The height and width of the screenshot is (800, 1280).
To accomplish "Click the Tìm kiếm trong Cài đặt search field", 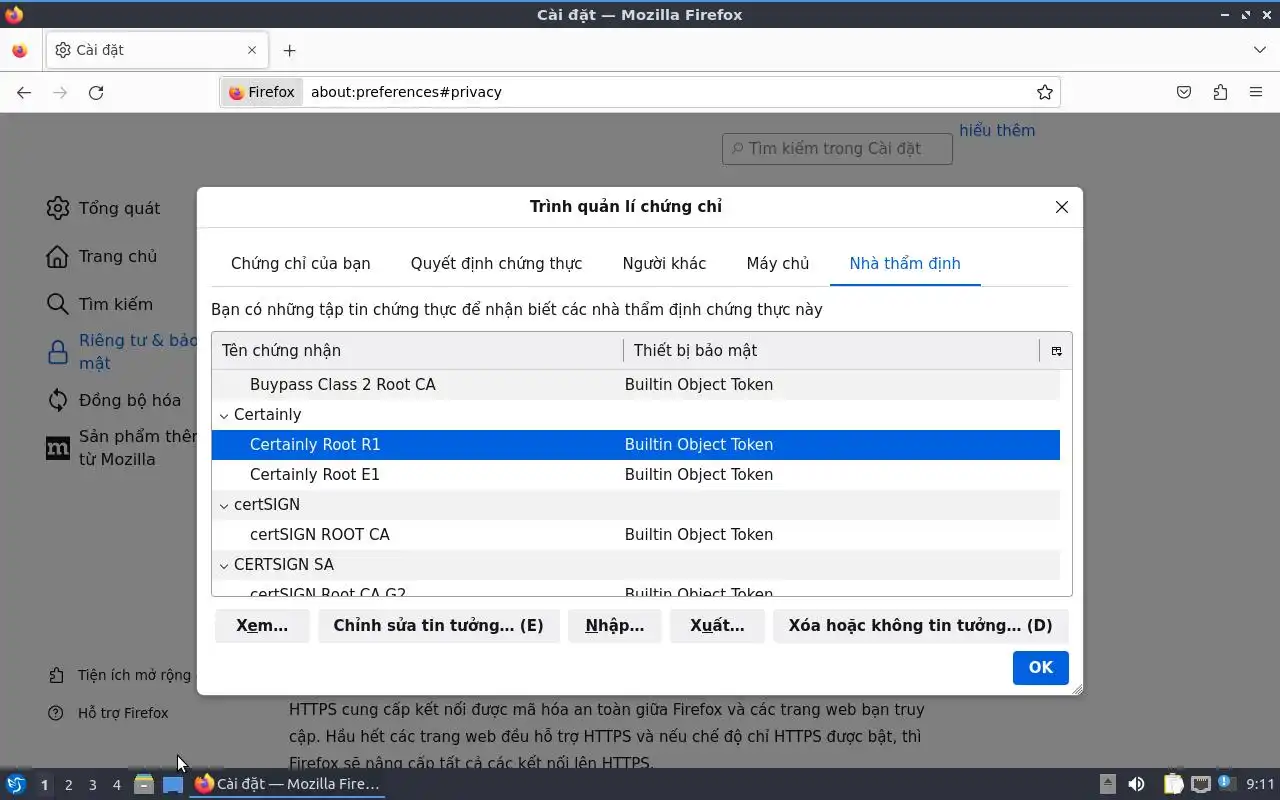I will 837,149.
